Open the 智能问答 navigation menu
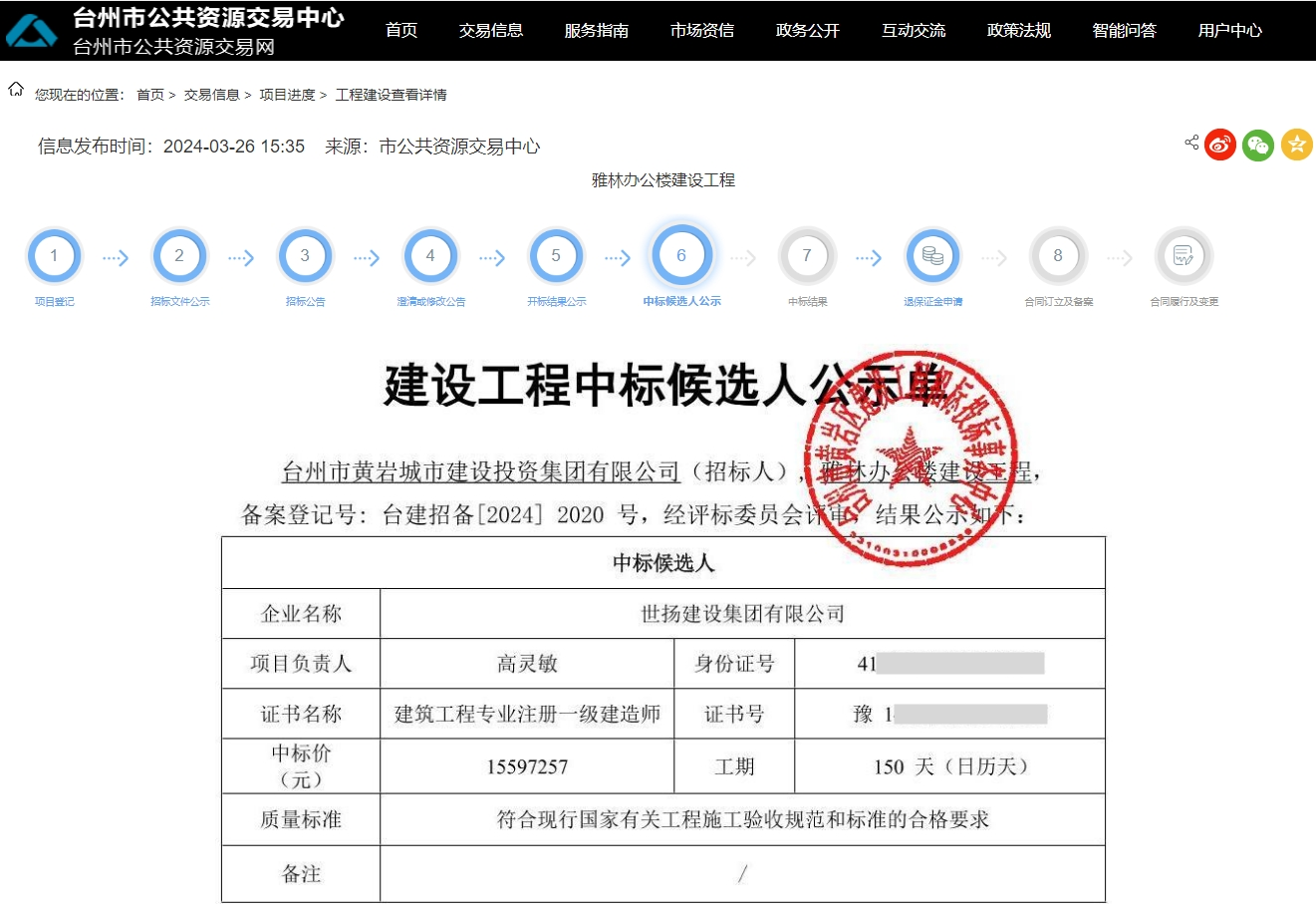The width and height of the screenshot is (1316, 904). pos(1123,30)
